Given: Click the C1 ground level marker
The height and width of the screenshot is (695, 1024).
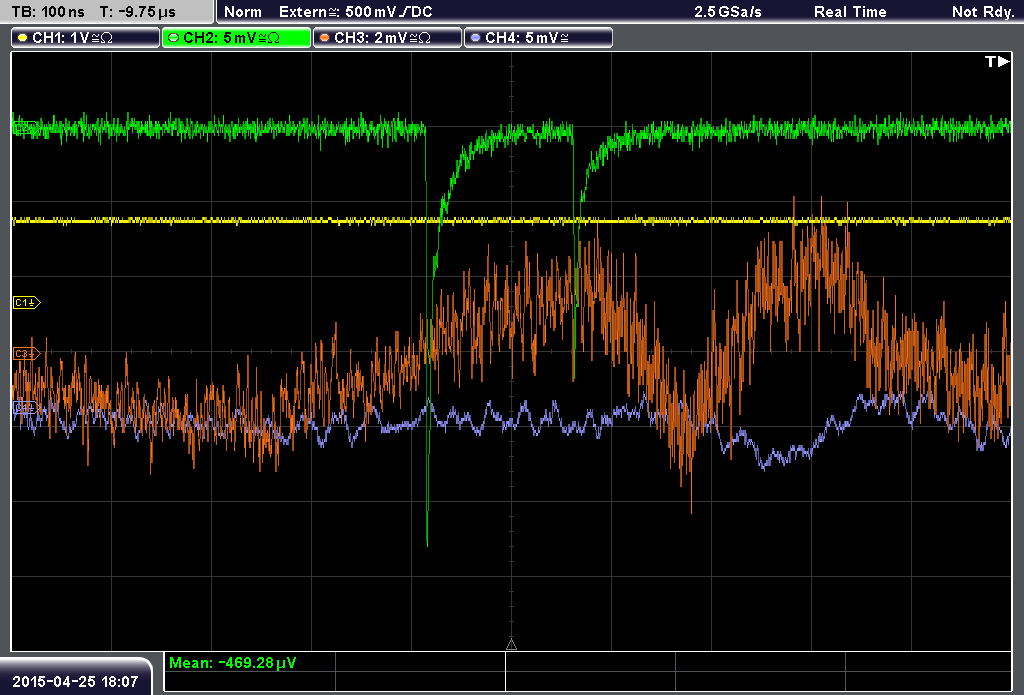Looking at the screenshot, I should [27, 302].
